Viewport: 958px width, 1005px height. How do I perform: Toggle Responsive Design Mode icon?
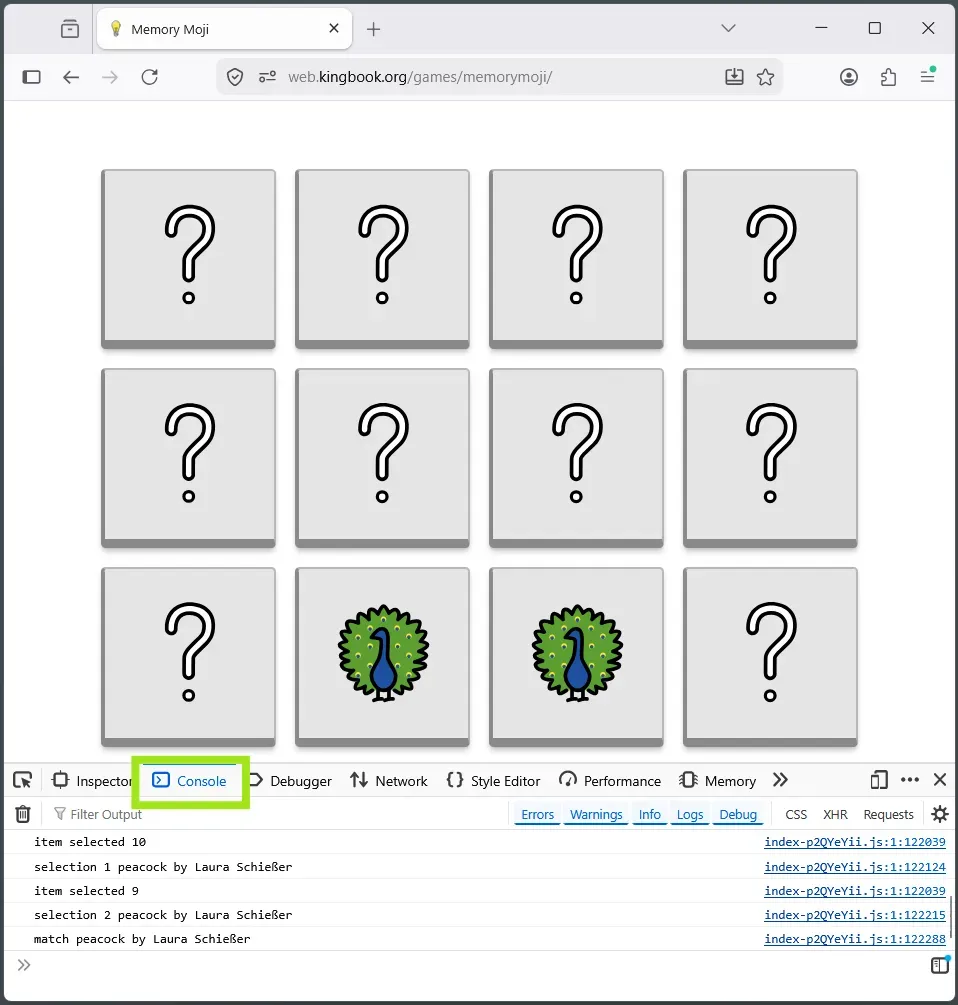pyautogui.click(x=879, y=780)
